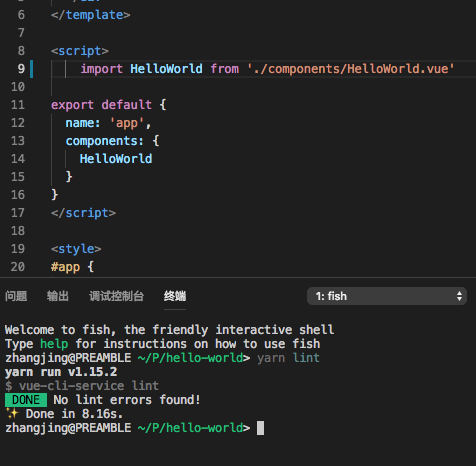Screen dimensions: 476x466
Task: Click the green help word in terminal
Action: click(54, 344)
